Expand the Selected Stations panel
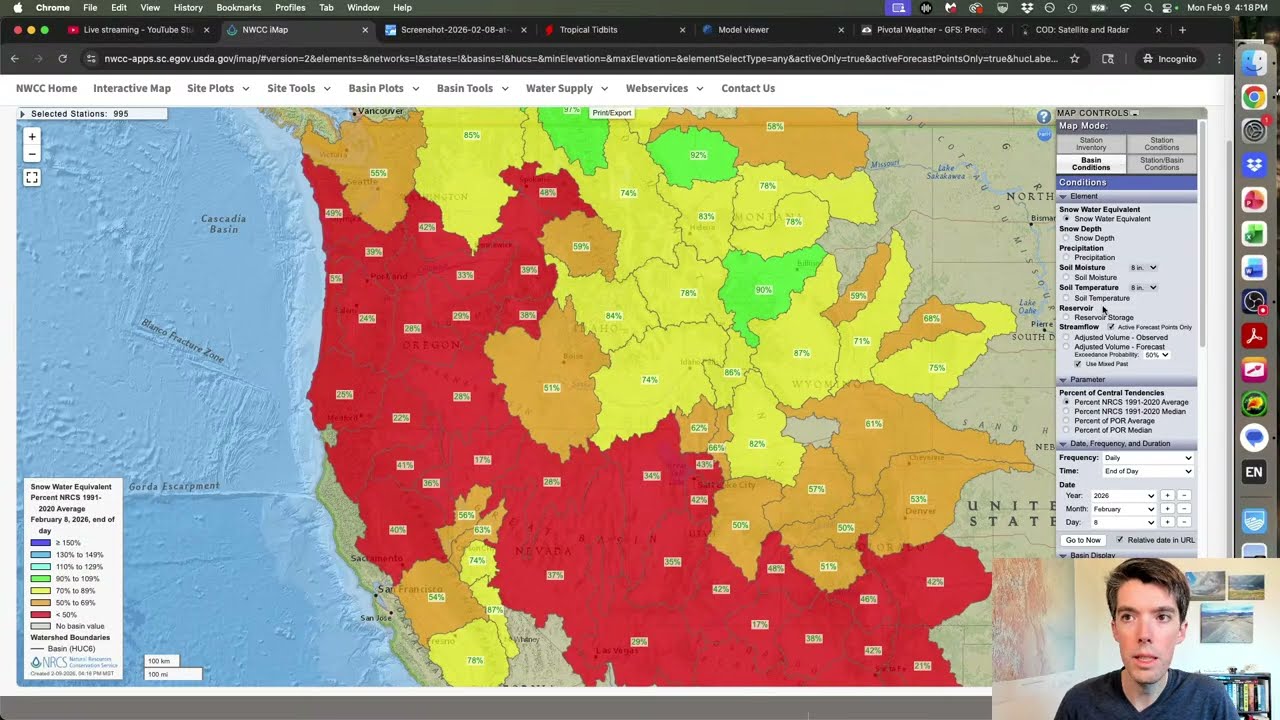This screenshot has height=720, width=1280. click(22, 114)
